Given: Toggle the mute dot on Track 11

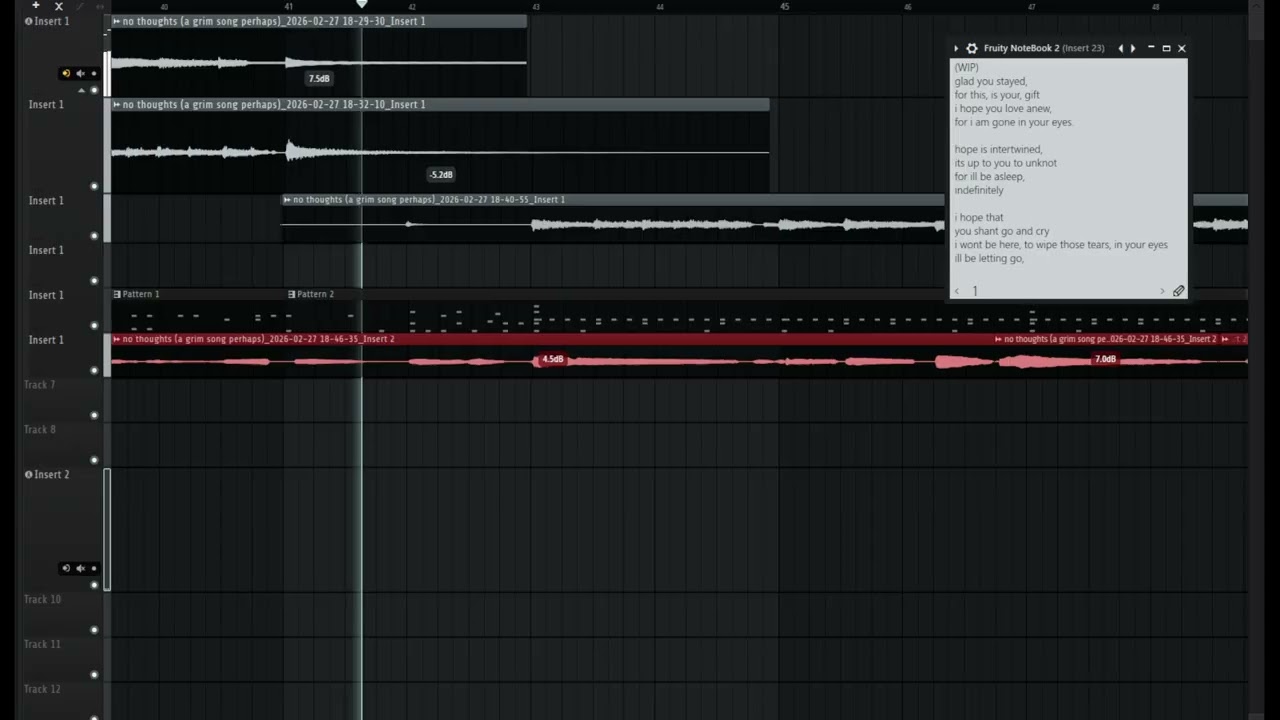Looking at the screenshot, I should point(94,675).
